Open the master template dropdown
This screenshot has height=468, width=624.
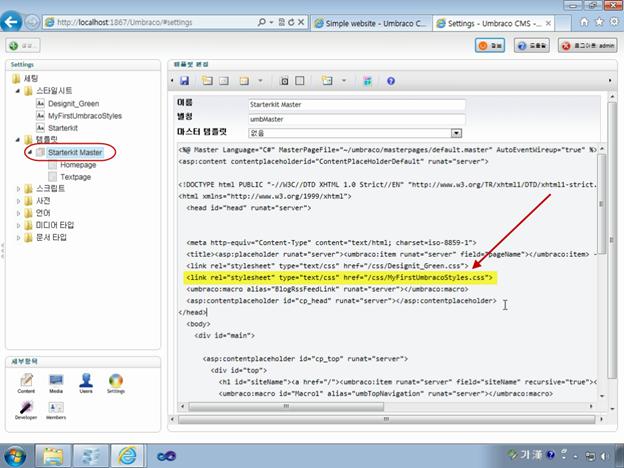(x=456, y=133)
